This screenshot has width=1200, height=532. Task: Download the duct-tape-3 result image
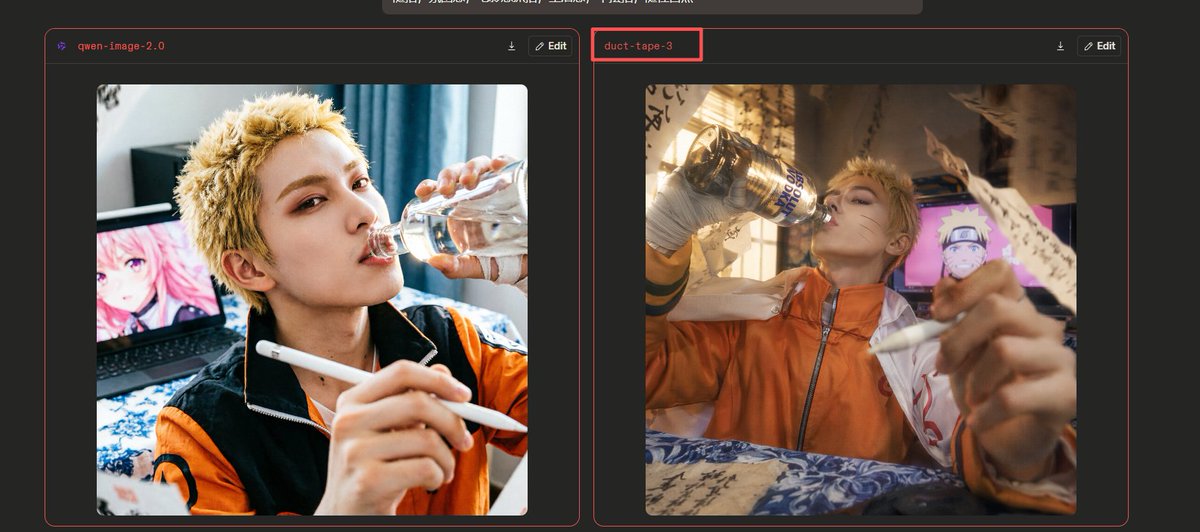pyautogui.click(x=1060, y=46)
